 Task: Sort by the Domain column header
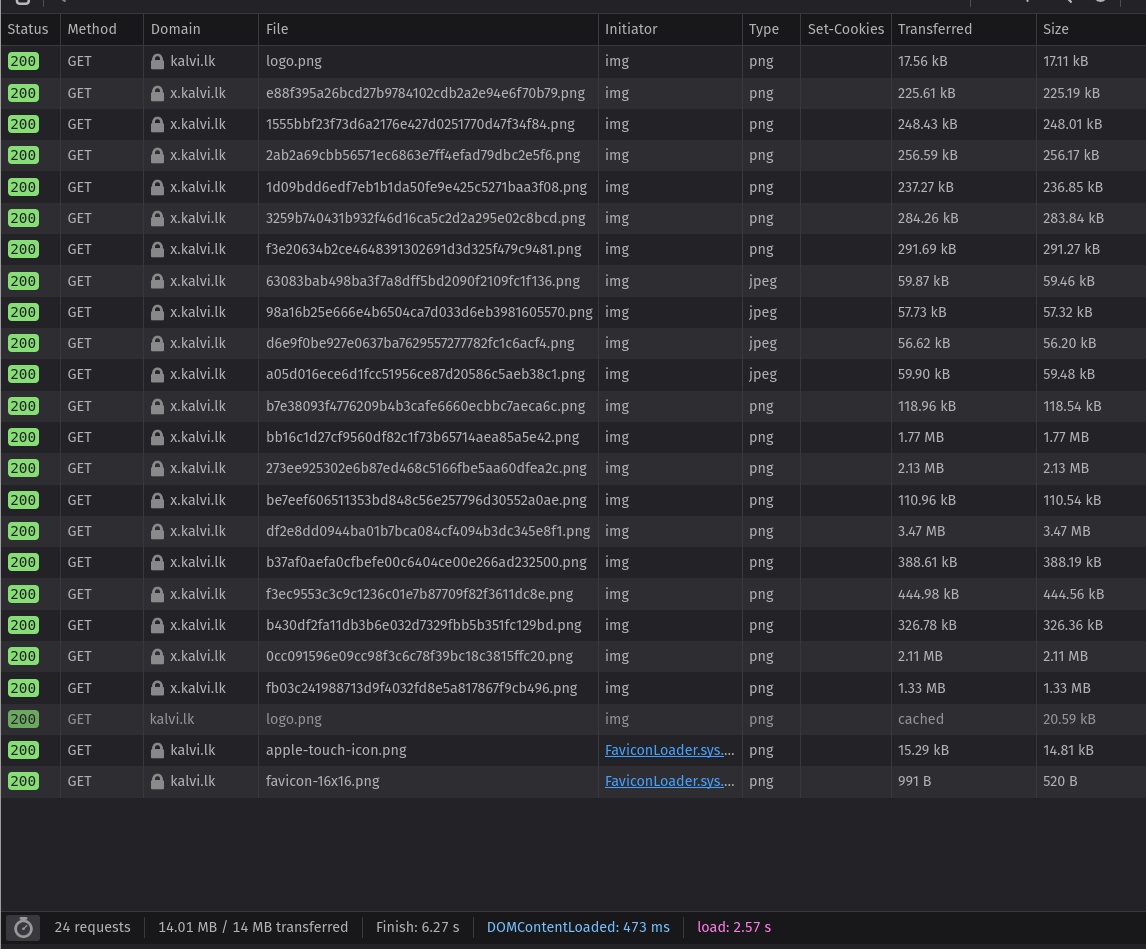[x=176, y=29]
